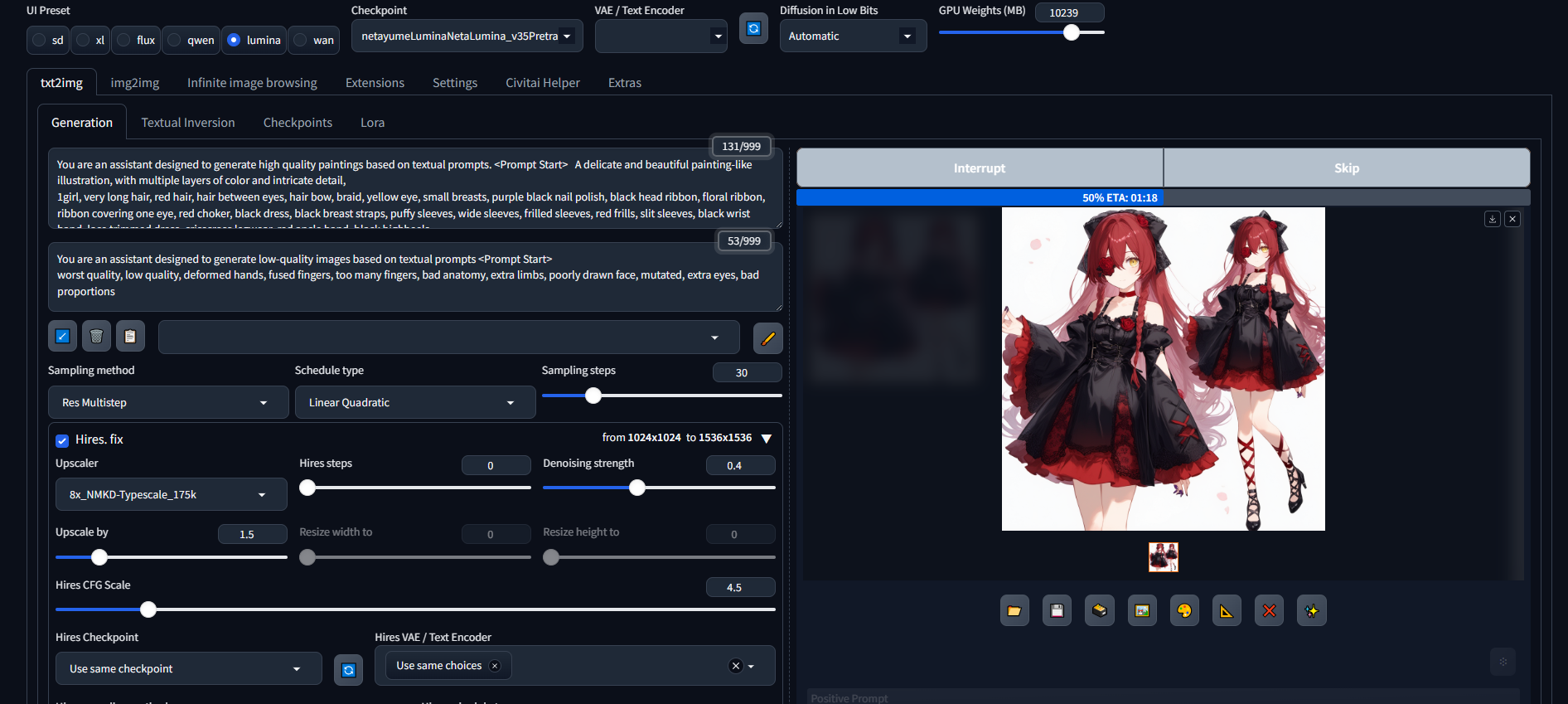The width and height of the screenshot is (1568, 704).
Task: Open the Infinite image browsing tab
Action: click(252, 83)
